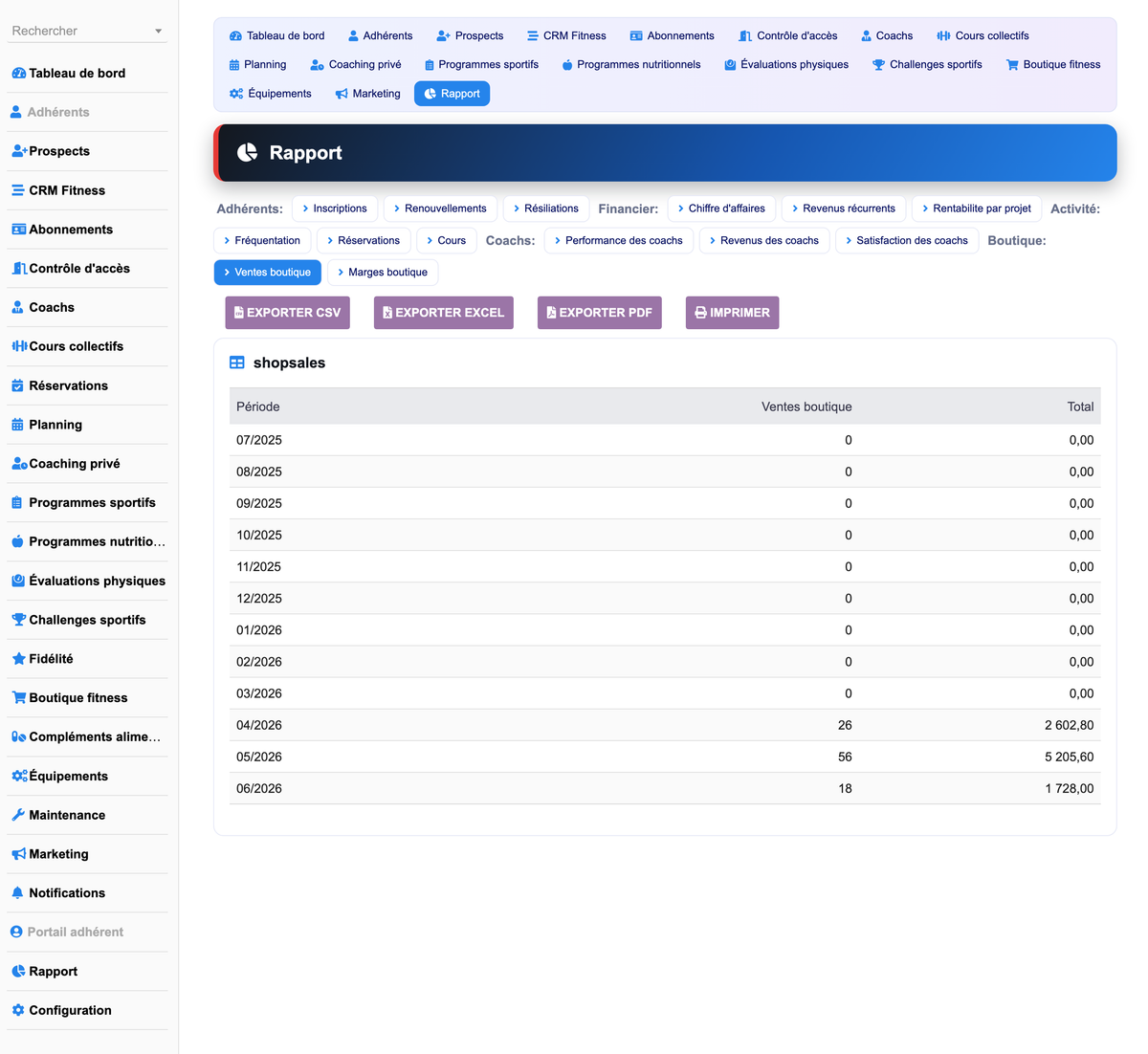Export the report as CSV
Screen dimensions: 1148x1054
coord(288,313)
